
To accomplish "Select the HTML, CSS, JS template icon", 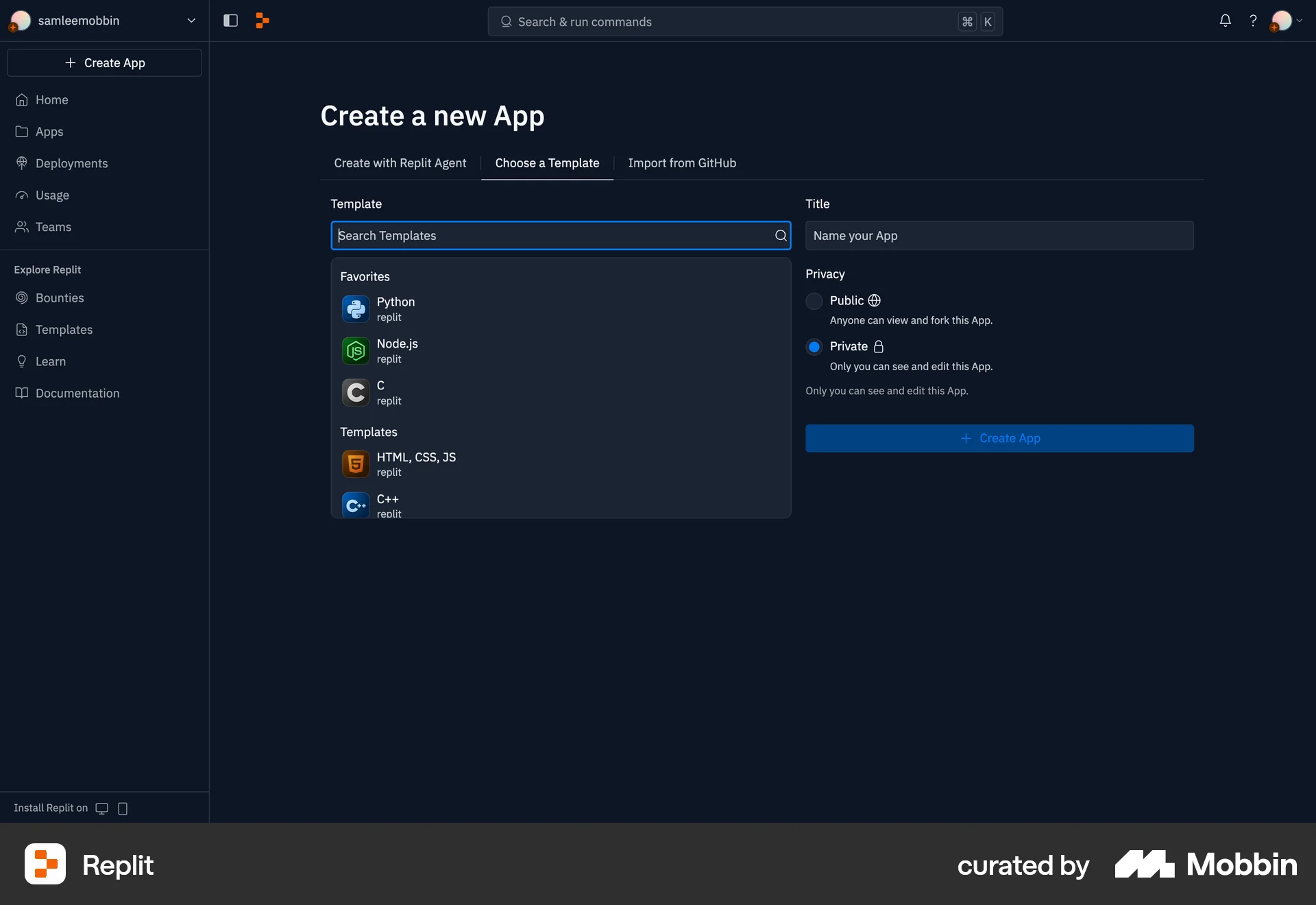I will pyautogui.click(x=355, y=463).
